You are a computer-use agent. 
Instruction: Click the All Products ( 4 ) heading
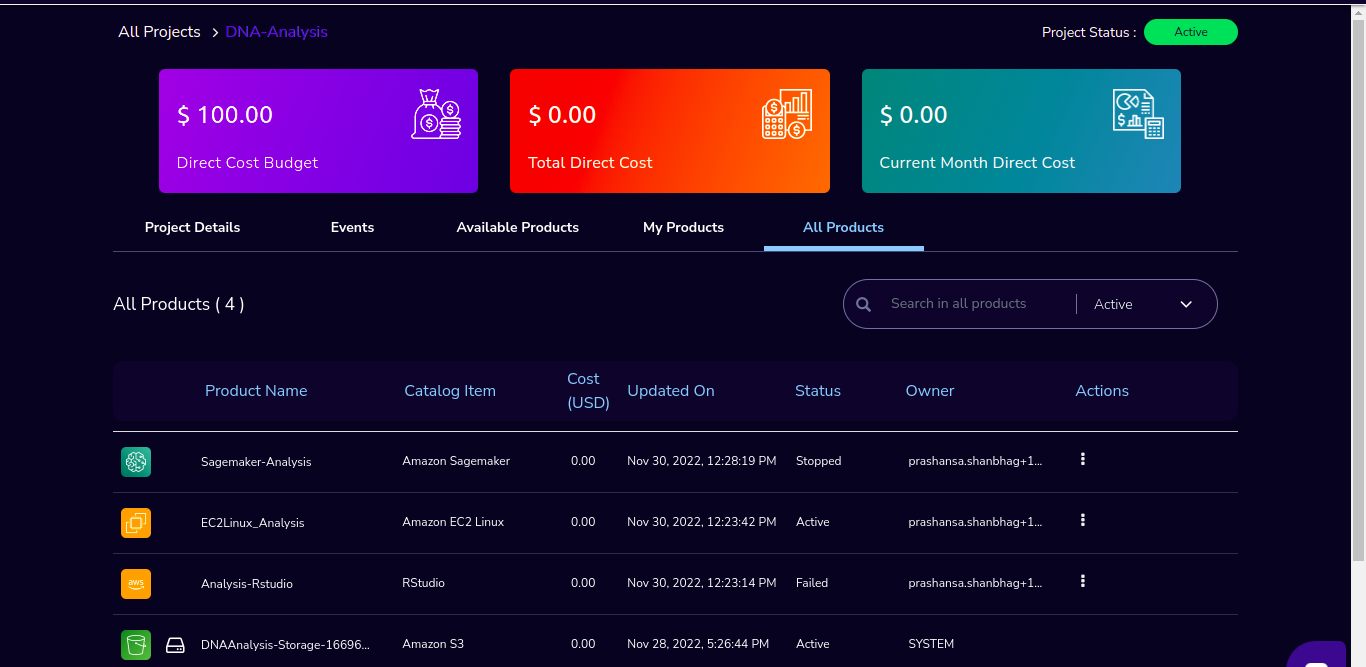tap(179, 304)
